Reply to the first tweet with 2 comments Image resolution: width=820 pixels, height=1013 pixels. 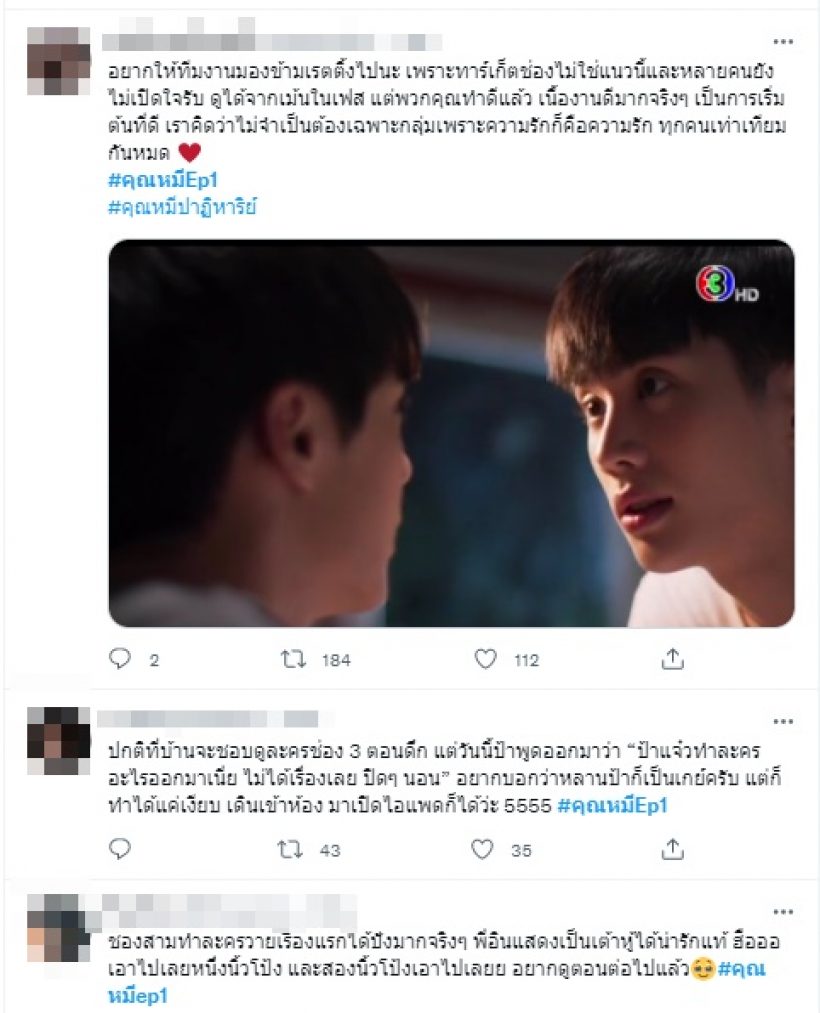(120, 659)
